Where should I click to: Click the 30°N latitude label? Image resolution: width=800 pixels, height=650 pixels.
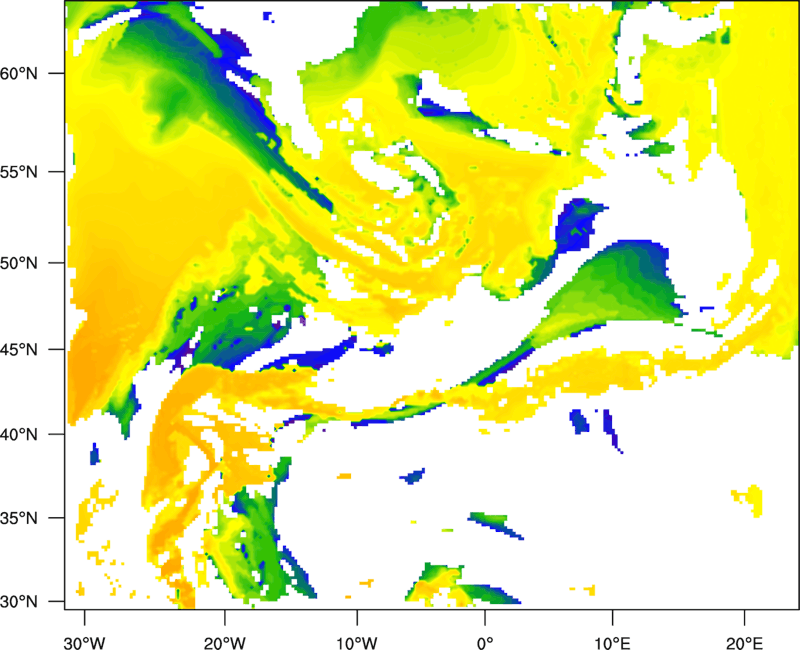pos(19,602)
